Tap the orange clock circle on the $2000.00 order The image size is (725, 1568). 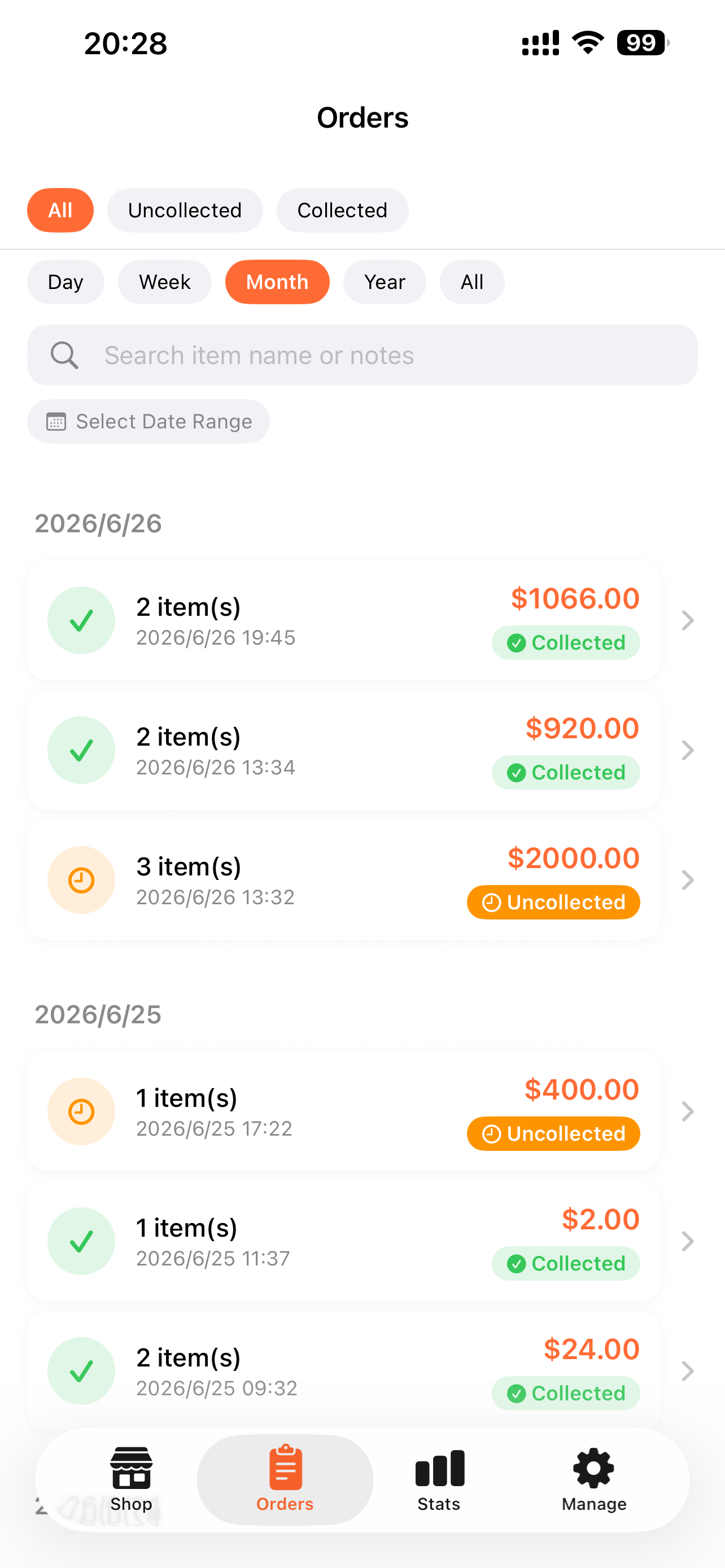81,879
